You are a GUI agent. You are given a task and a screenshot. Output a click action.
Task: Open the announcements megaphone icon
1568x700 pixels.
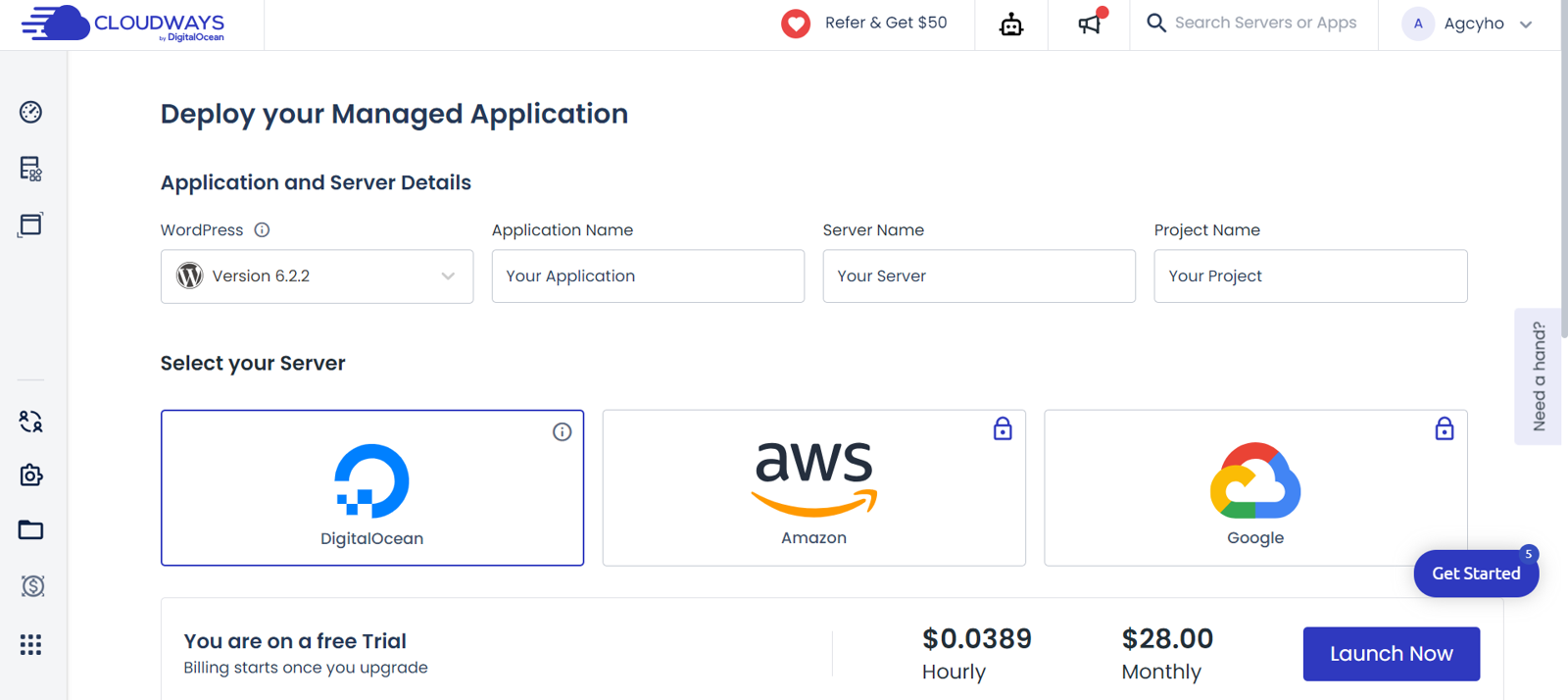tap(1090, 24)
